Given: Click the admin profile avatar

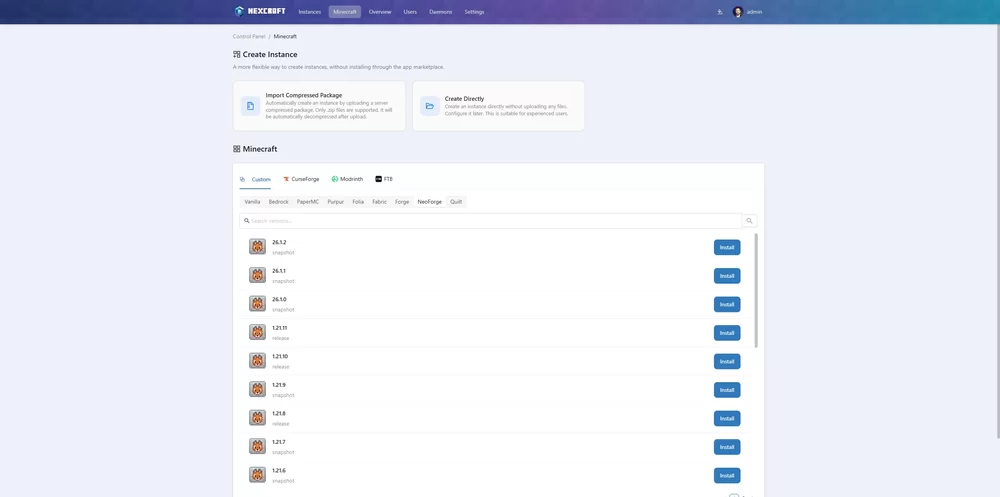Looking at the screenshot, I should point(738,11).
